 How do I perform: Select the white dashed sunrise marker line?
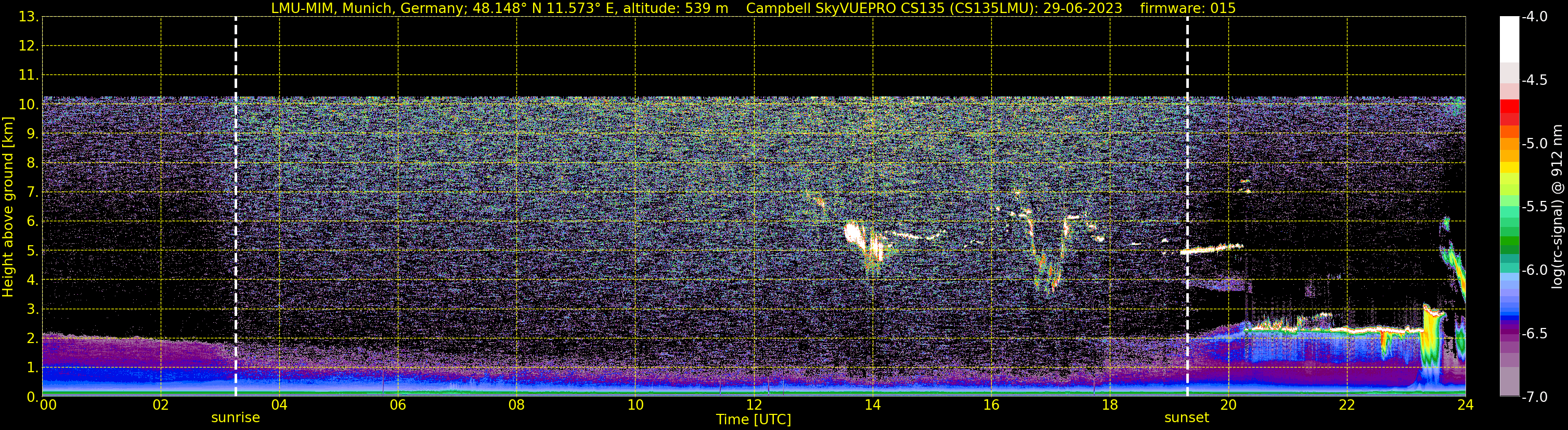coord(236,207)
